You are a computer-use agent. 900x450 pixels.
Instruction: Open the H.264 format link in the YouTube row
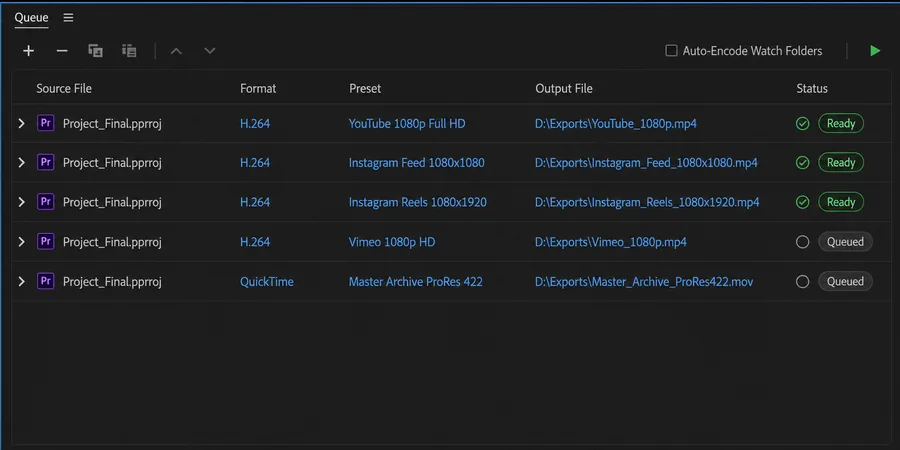tap(255, 123)
